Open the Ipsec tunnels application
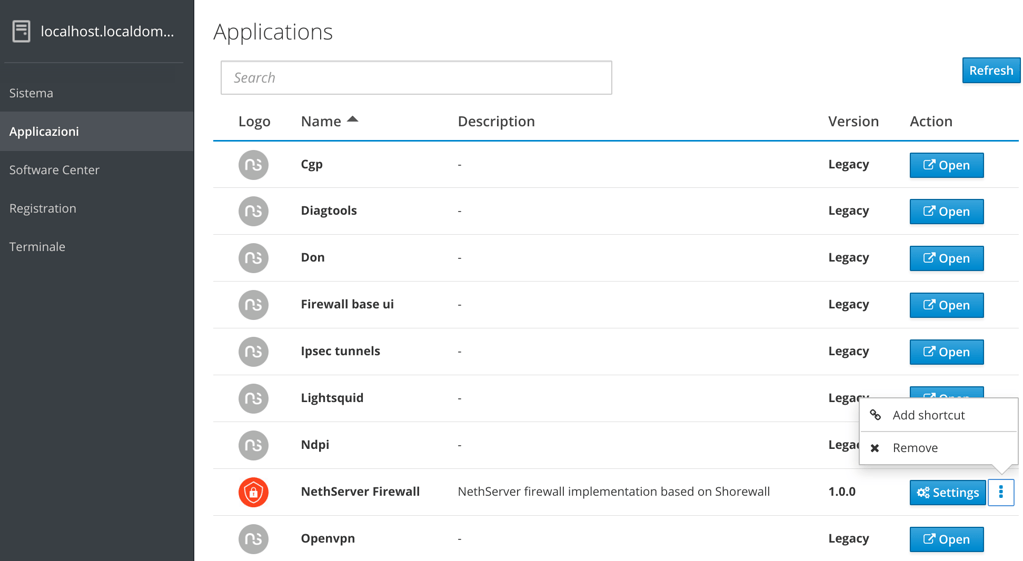This screenshot has width=1023, height=561. pos(946,352)
